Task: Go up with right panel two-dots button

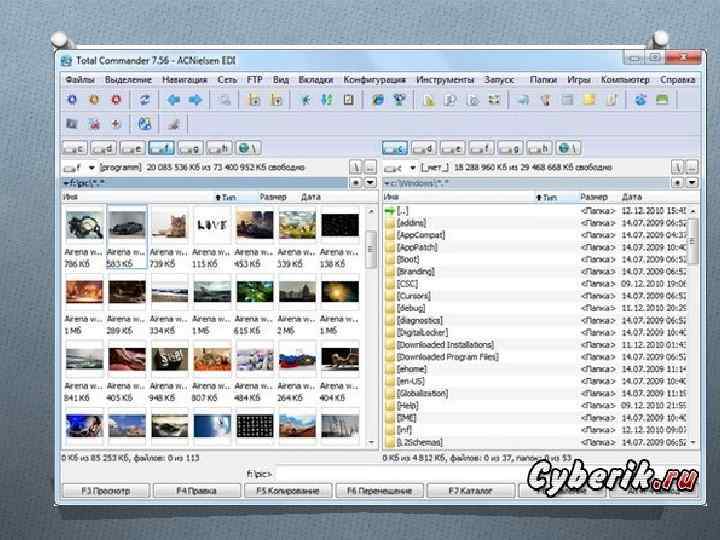Action: click(x=692, y=167)
